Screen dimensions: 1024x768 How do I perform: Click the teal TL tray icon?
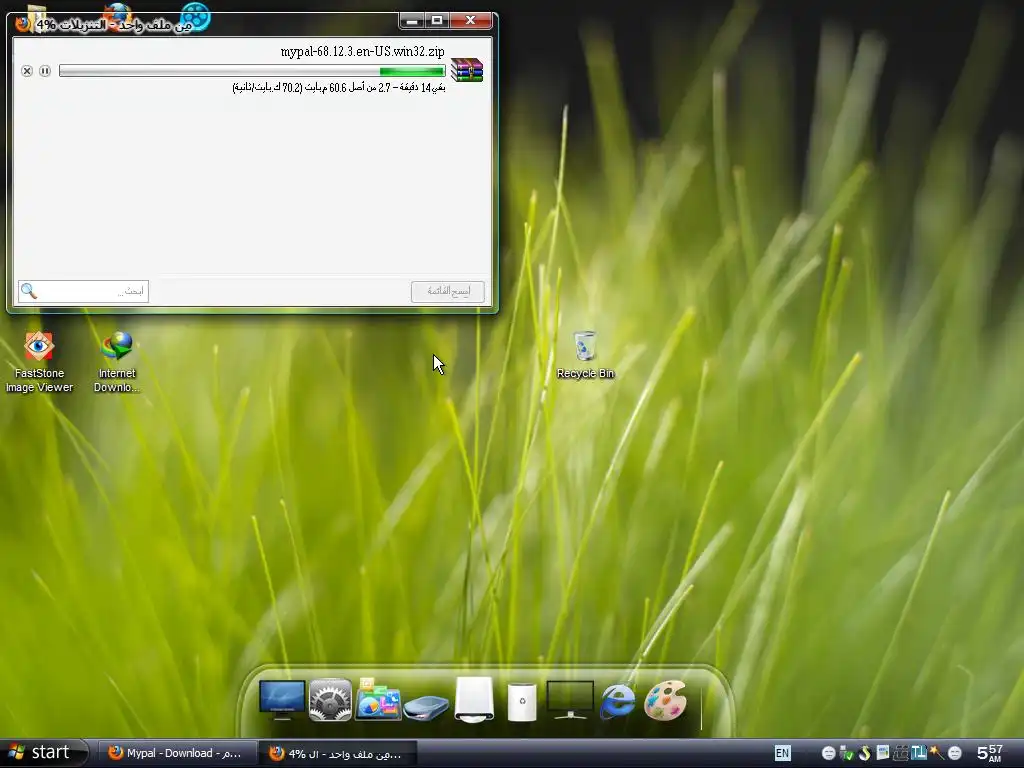click(919, 753)
